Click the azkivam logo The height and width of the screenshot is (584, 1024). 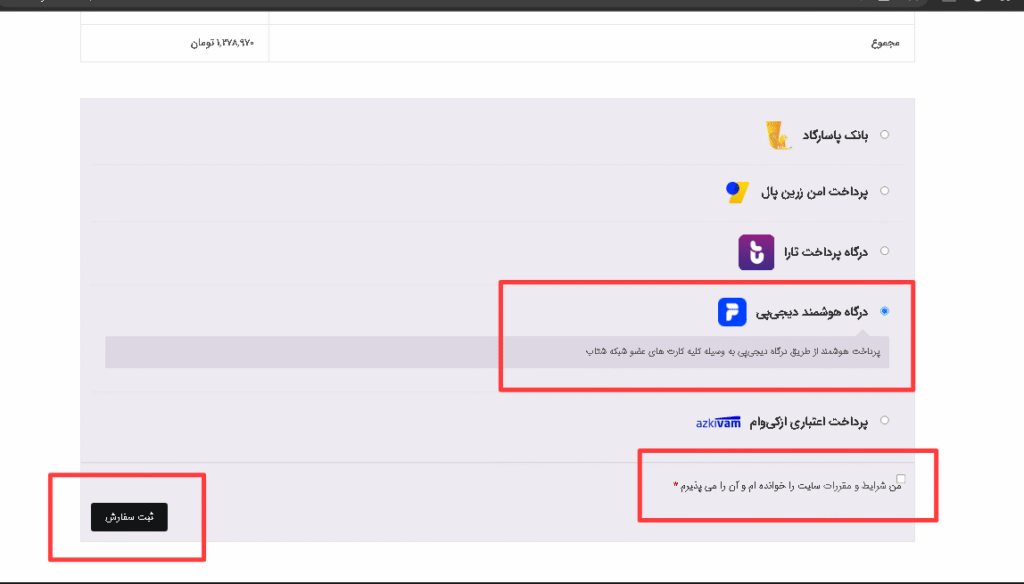(718, 423)
